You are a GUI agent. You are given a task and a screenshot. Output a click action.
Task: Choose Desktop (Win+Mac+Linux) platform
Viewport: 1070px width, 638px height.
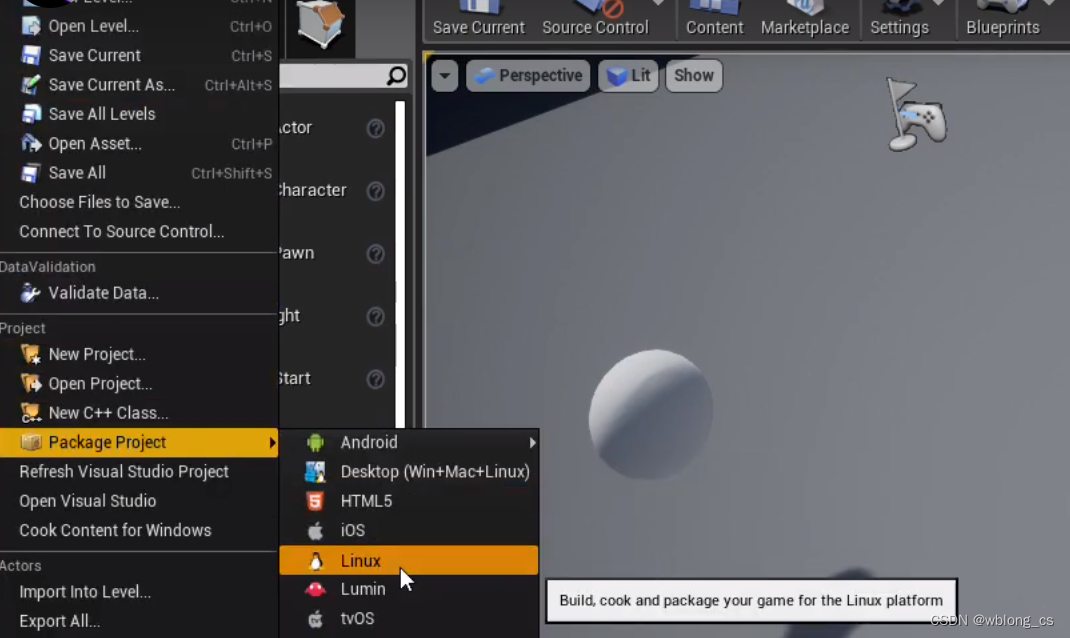click(409, 472)
